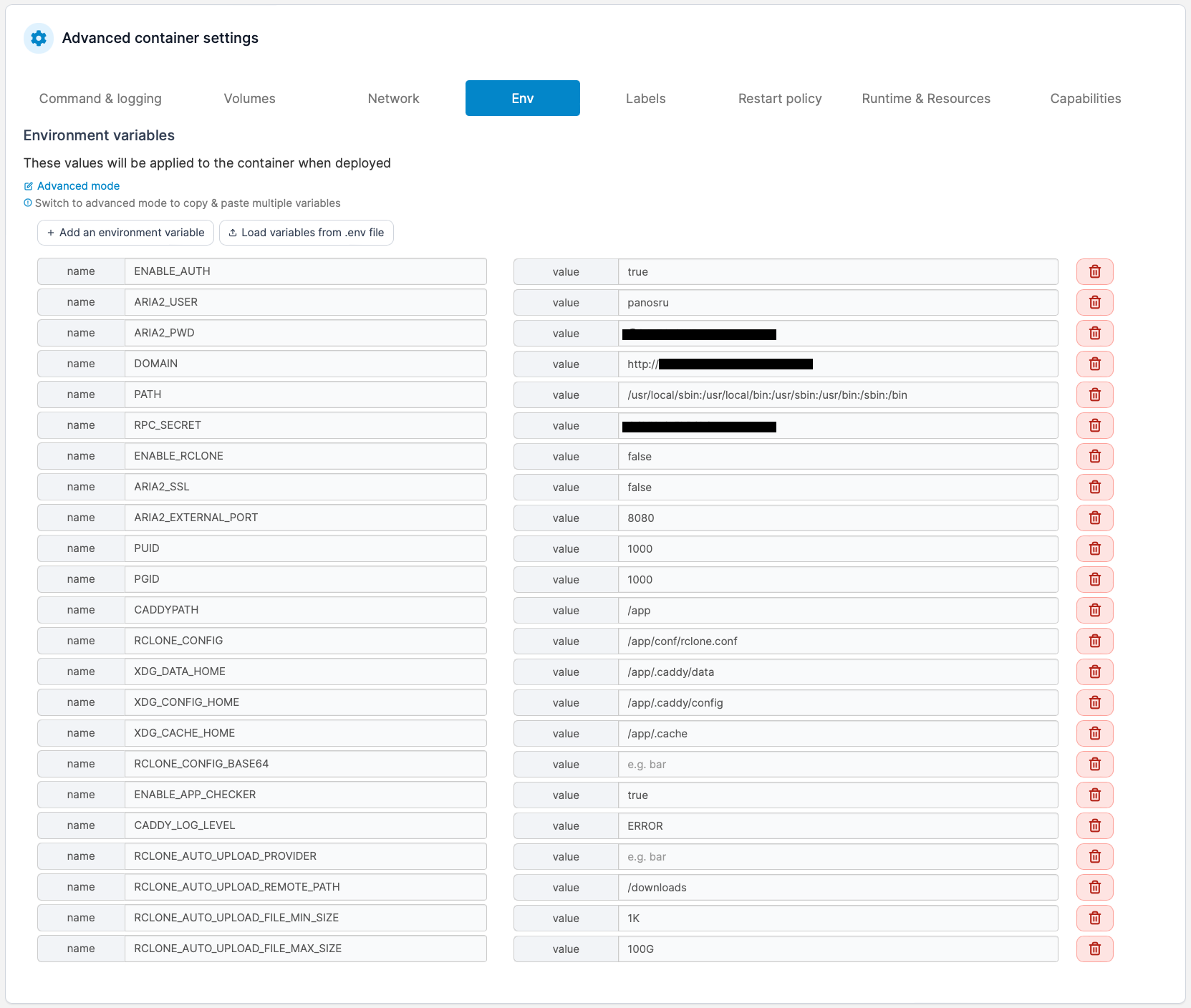
Task: Delete the ENABLE_AUTH variable
Action: [1094, 271]
